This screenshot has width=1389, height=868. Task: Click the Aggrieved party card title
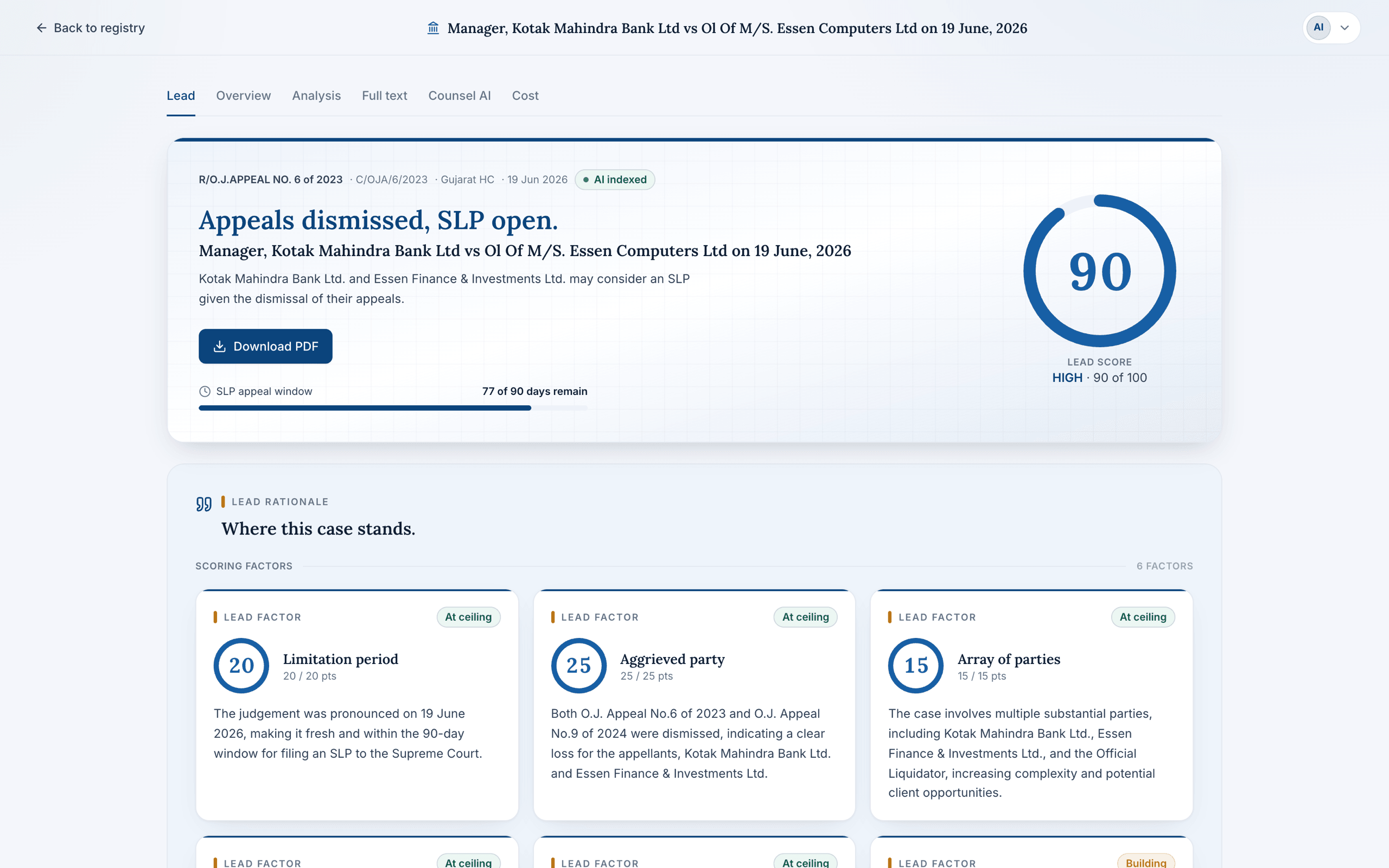[672, 659]
